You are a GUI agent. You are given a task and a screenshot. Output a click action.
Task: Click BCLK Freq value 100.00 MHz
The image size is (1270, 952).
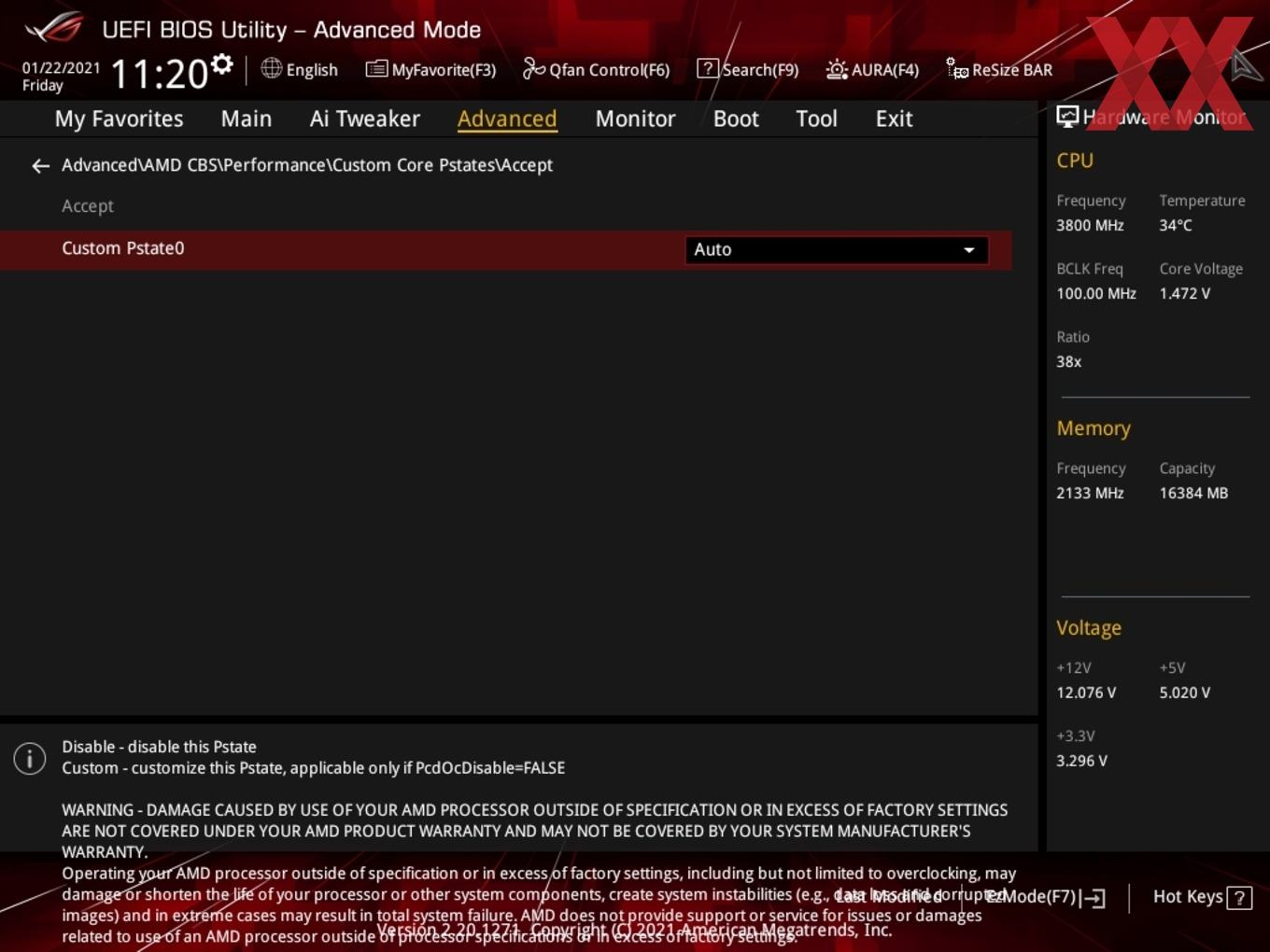click(x=1096, y=294)
